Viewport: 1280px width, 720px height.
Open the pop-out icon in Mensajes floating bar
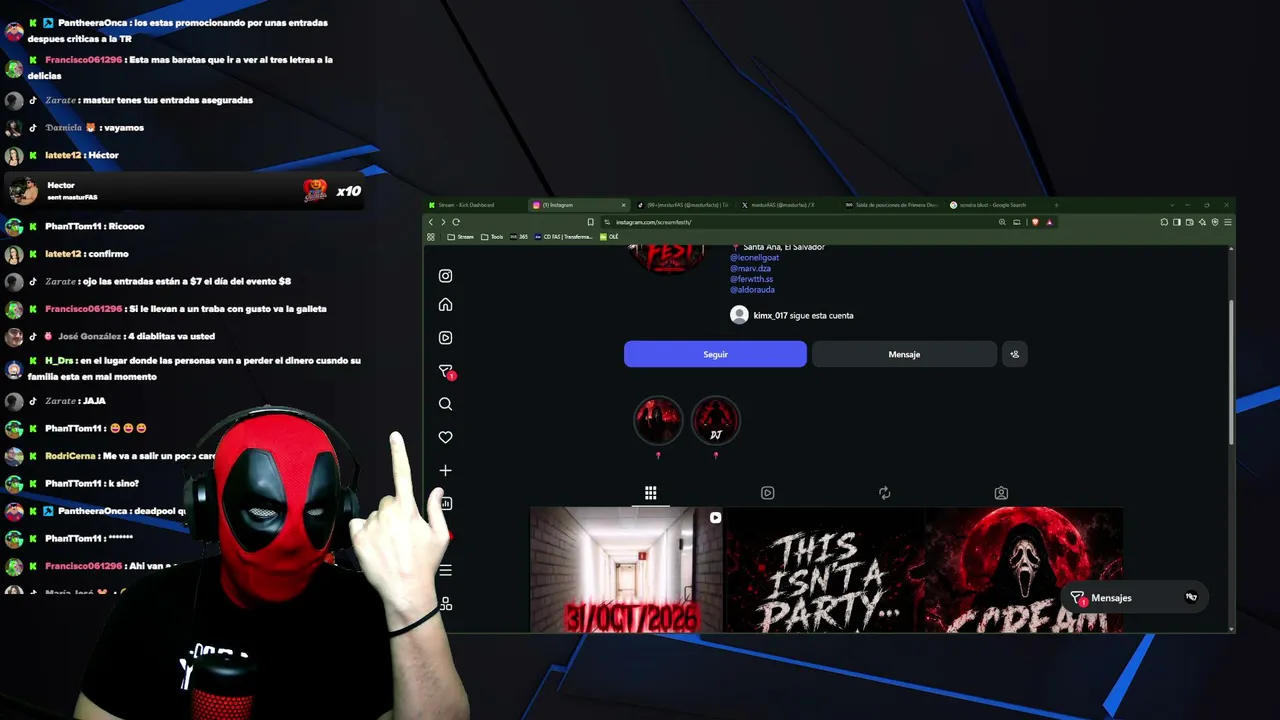coord(1191,597)
